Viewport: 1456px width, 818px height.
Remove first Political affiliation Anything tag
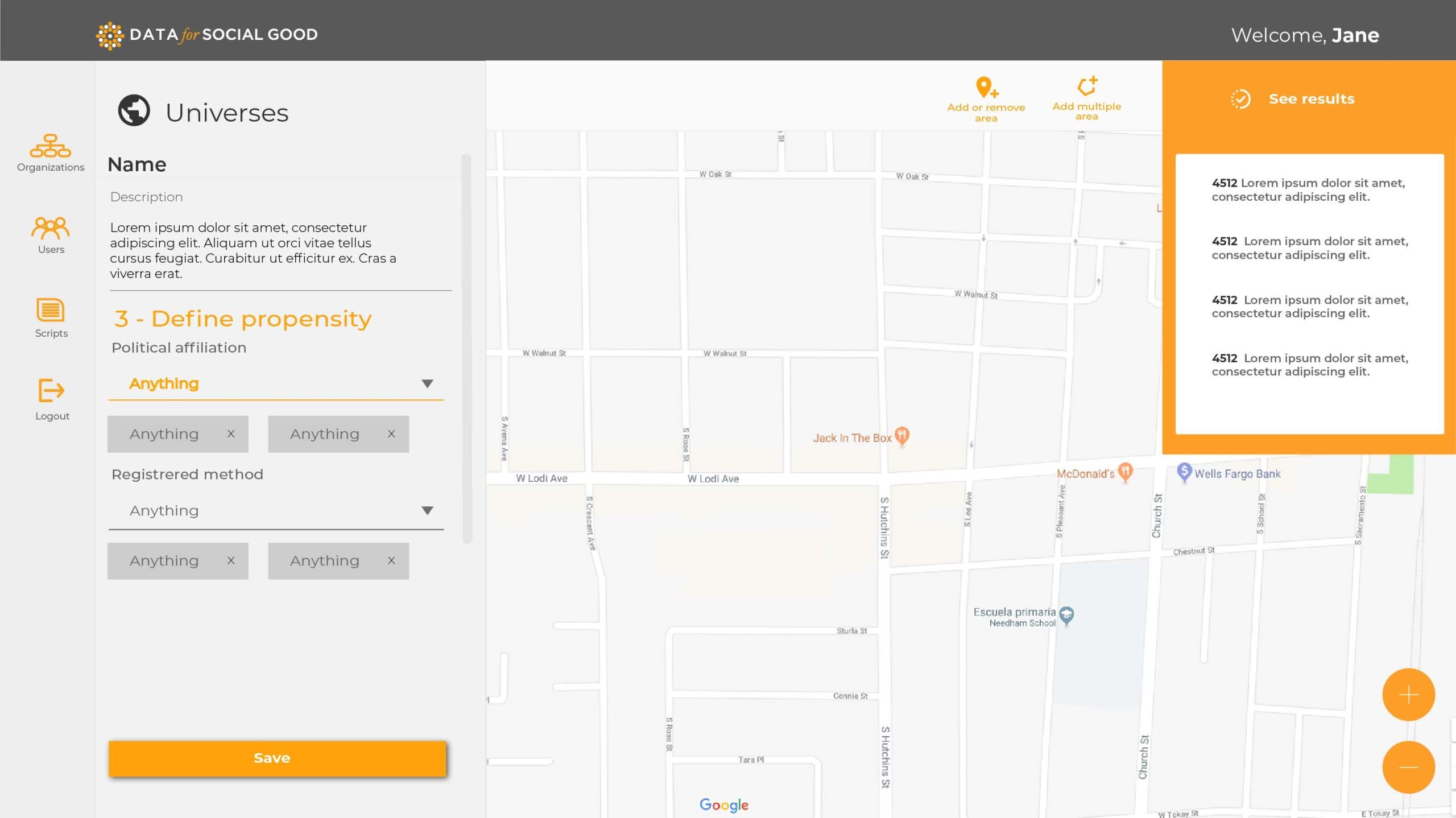click(x=231, y=434)
